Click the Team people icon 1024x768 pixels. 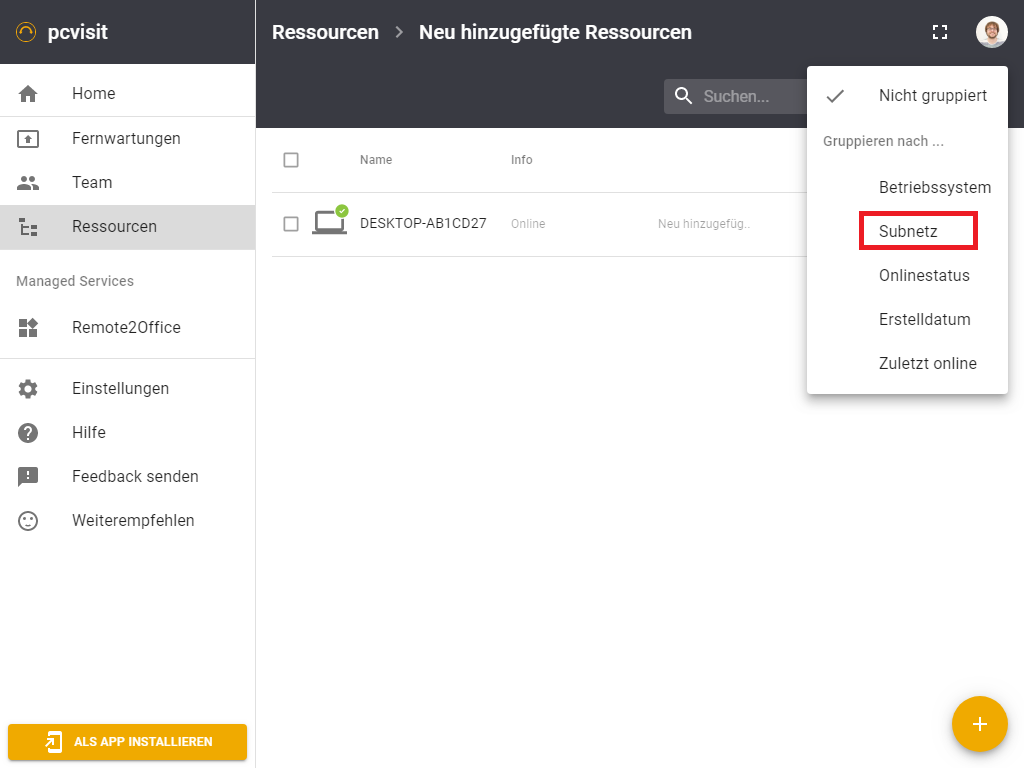click(x=28, y=183)
